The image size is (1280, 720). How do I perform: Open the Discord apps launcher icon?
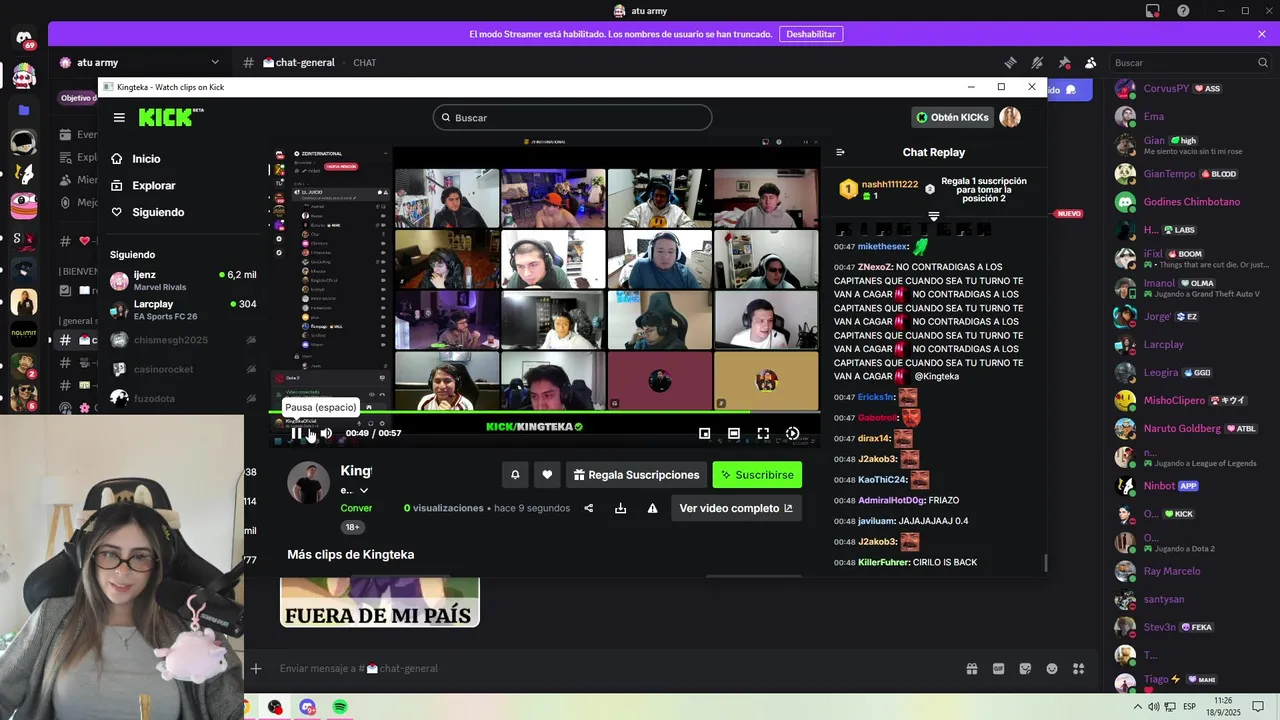coord(1079,669)
